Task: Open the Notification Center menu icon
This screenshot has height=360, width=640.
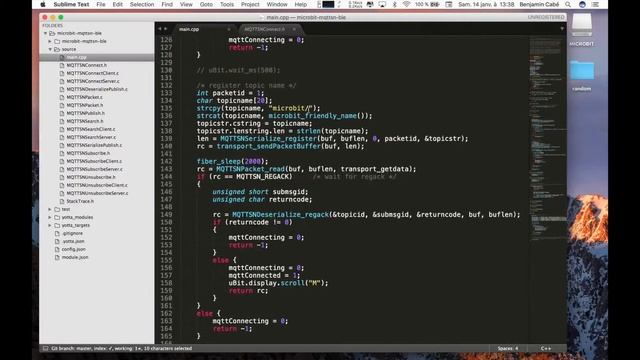Action: click(595, 4)
